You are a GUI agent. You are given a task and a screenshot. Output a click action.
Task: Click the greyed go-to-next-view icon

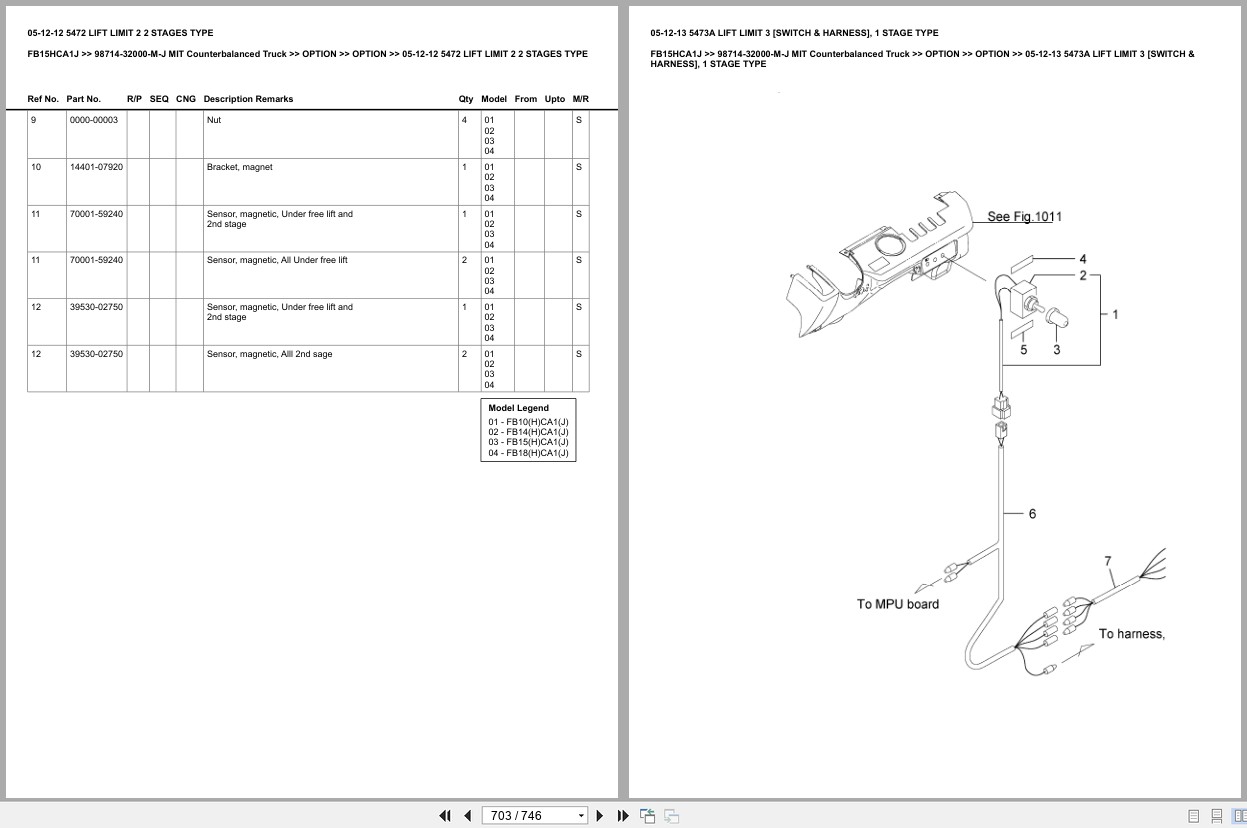pyautogui.click(x=672, y=816)
